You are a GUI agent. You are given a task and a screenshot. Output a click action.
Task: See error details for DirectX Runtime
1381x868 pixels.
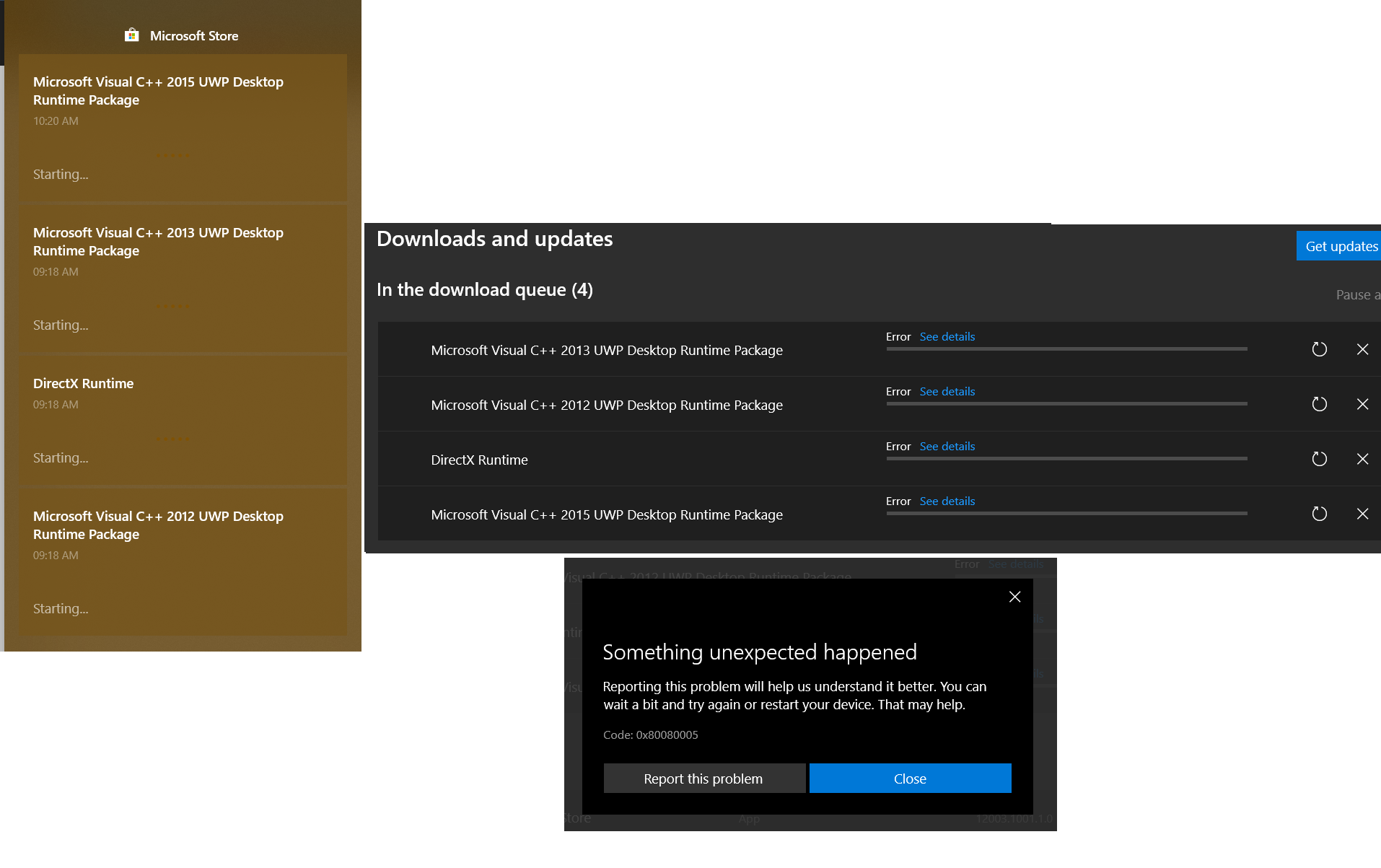947,446
